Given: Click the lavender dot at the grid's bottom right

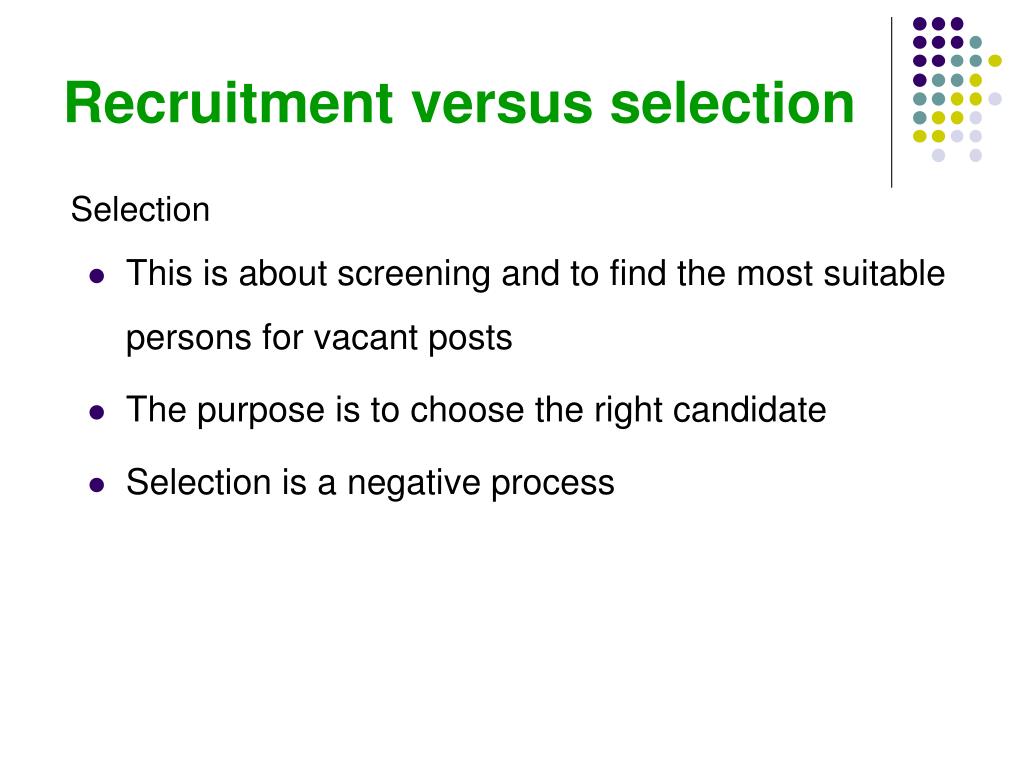Looking at the screenshot, I should 976,155.
